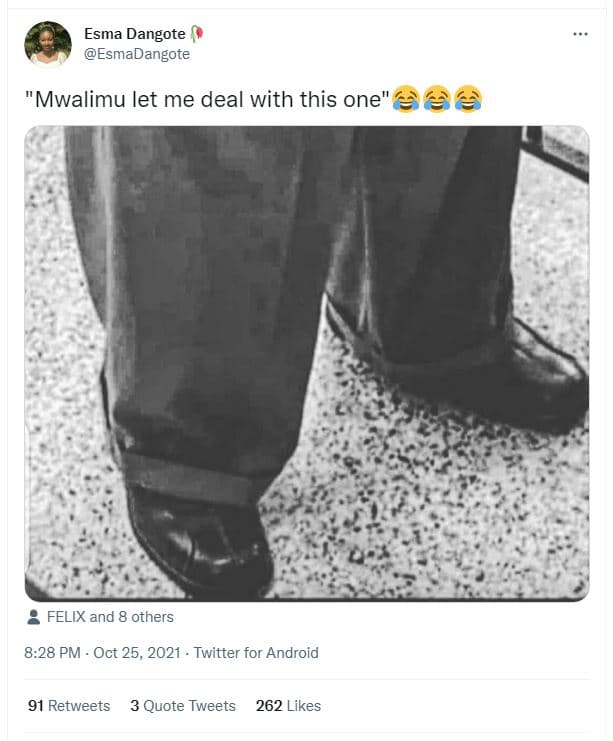The image size is (613, 741).
Task: Open the Esma Dangote display name link
Action: [135, 34]
